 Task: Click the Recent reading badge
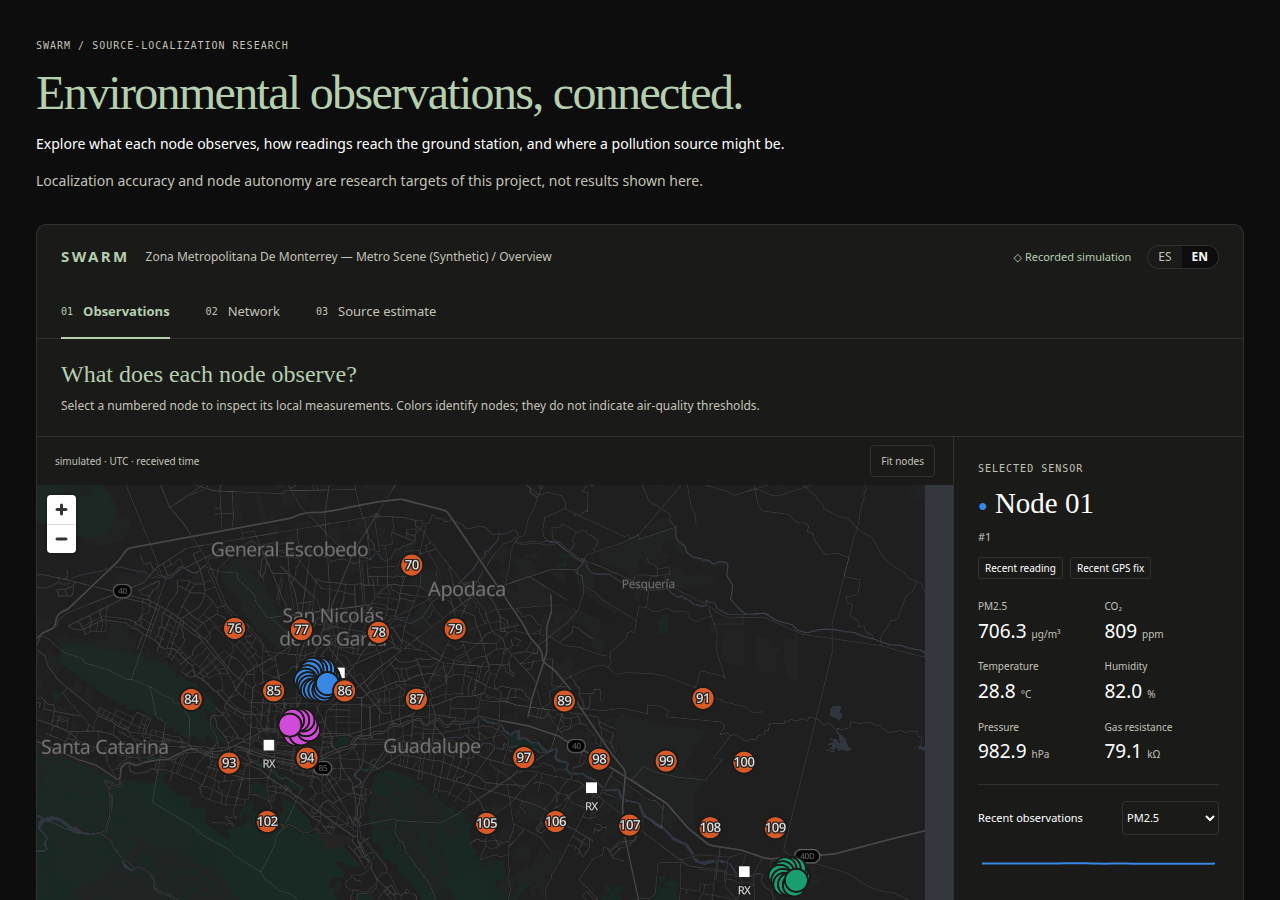(1020, 568)
